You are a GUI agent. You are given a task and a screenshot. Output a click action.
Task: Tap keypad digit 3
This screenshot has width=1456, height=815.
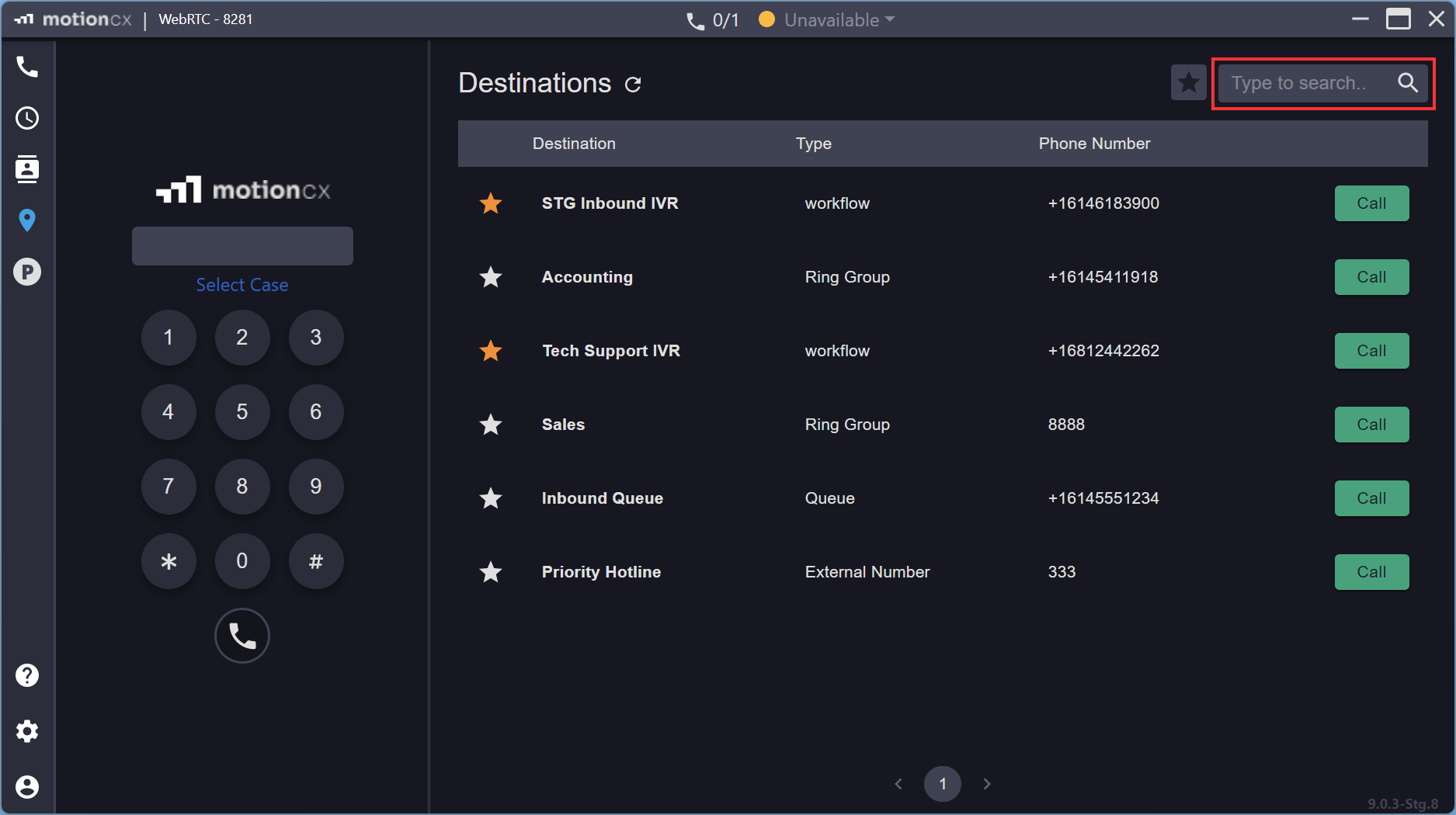316,338
